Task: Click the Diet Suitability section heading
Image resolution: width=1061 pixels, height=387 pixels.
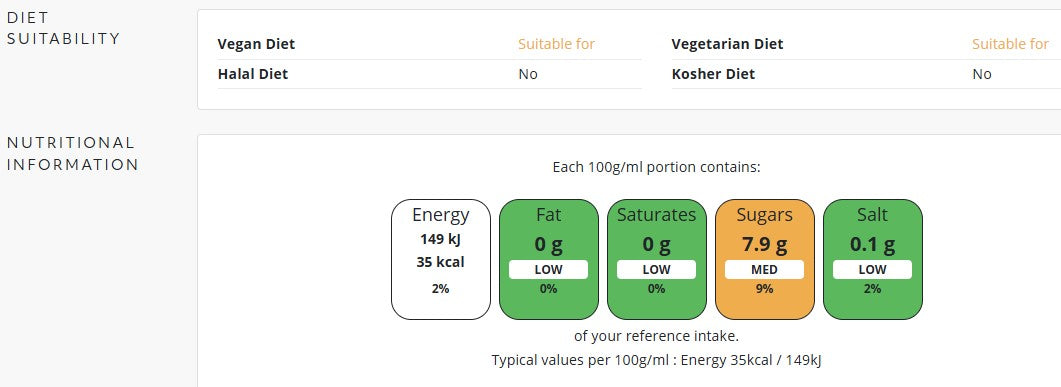Action: click(x=64, y=28)
